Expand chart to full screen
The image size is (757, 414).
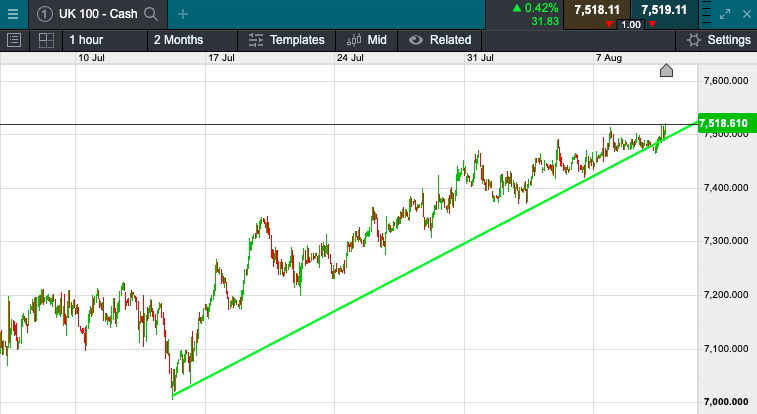pos(725,14)
